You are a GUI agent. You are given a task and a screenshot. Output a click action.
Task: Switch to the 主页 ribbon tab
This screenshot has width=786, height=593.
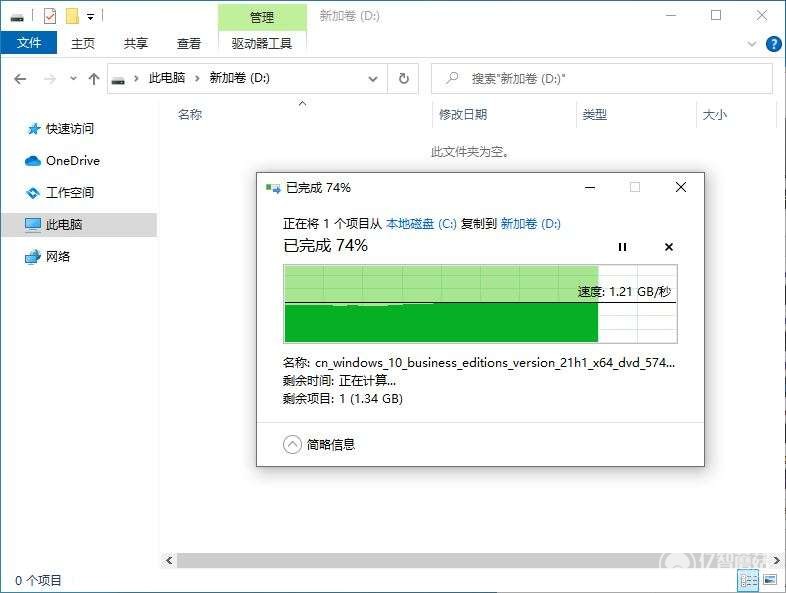(x=83, y=44)
